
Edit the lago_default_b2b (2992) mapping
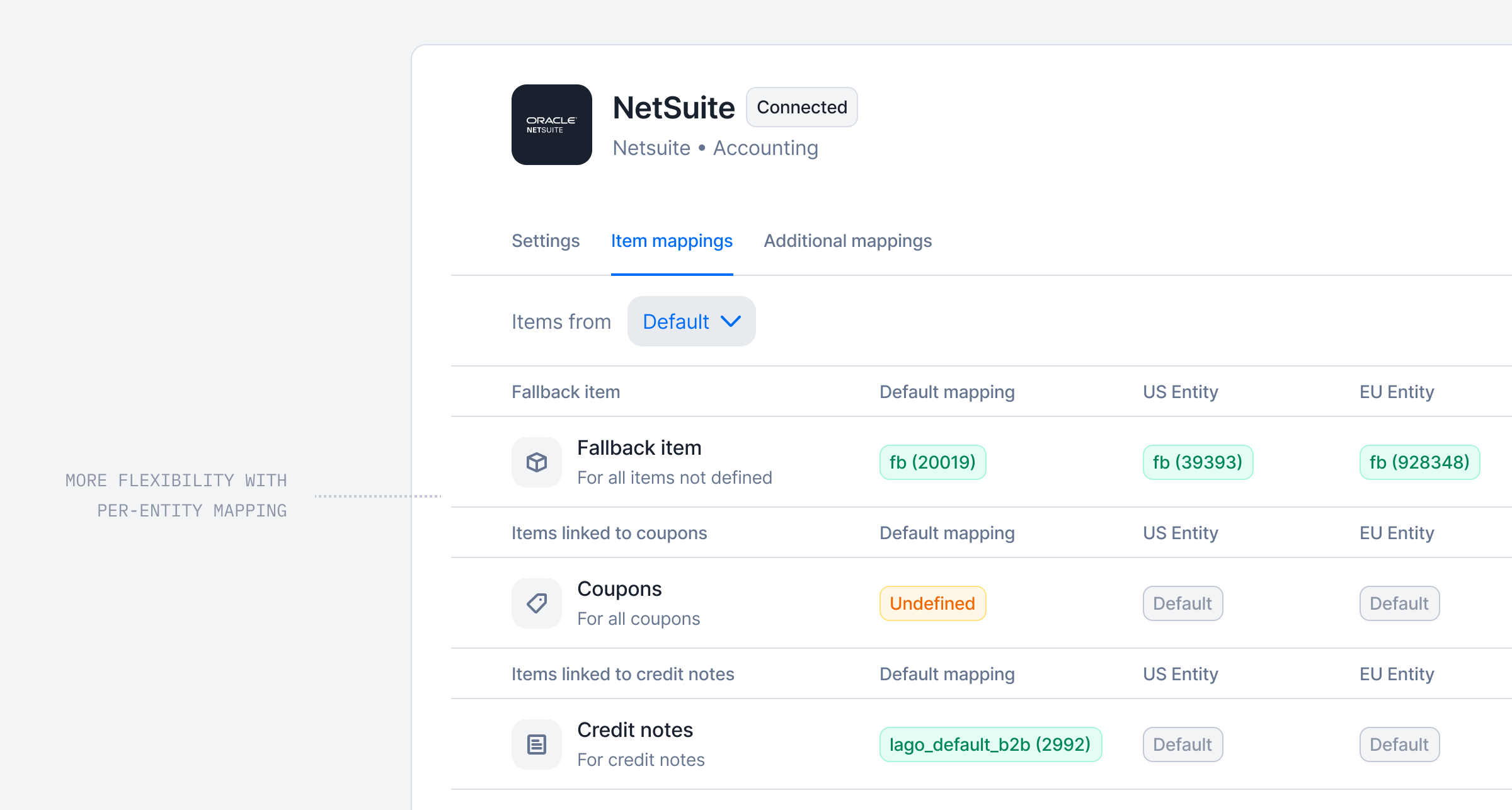tap(990, 744)
